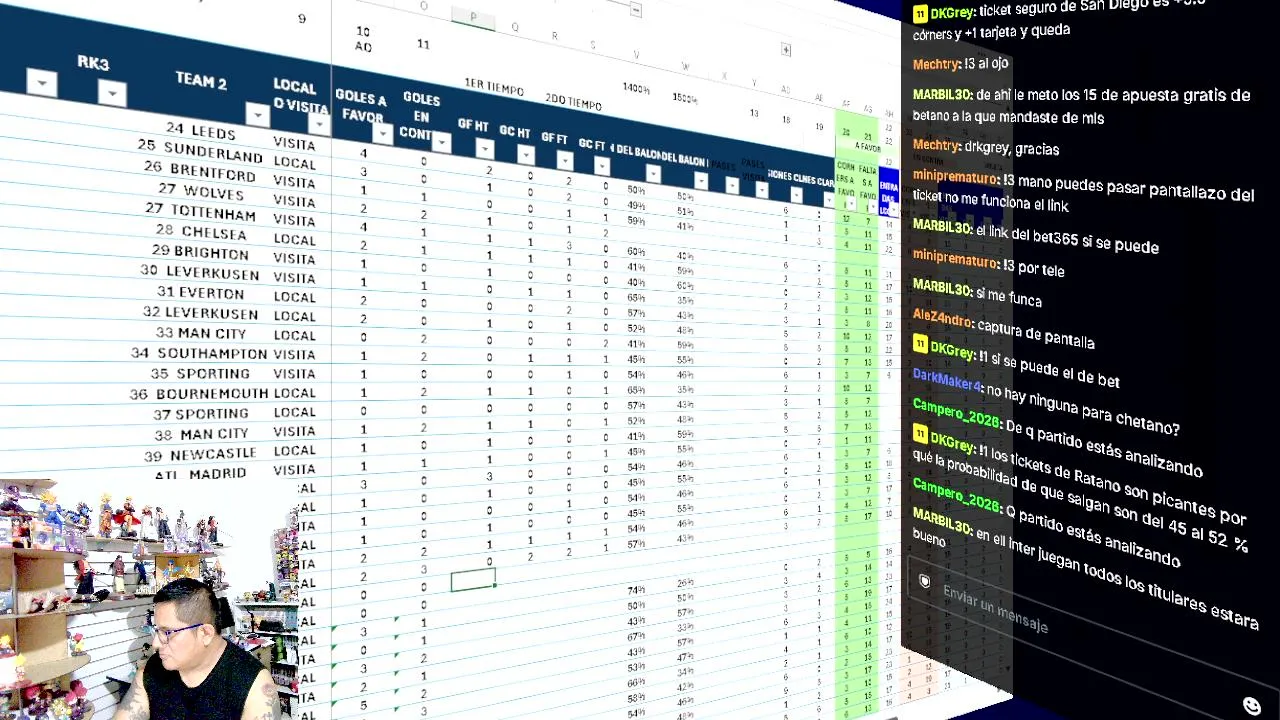The height and width of the screenshot is (720, 1280).
Task: Expand the column group with the plus button
Action: pyautogui.click(x=786, y=49)
